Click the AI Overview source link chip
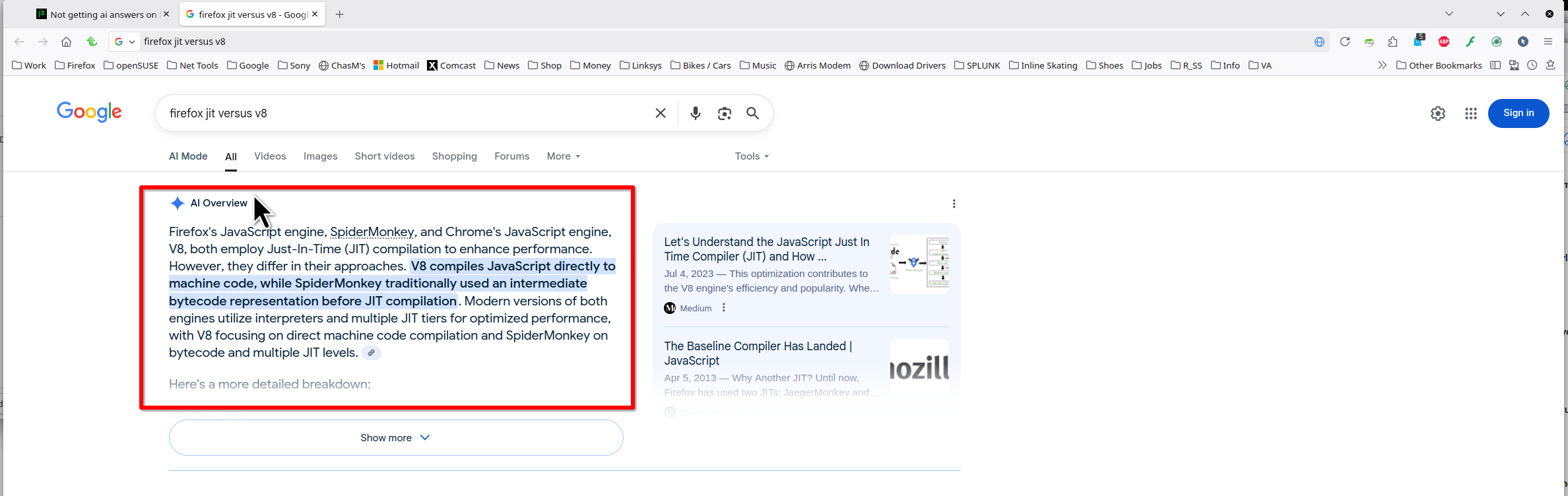The height and width of the screenshot is (496, 1568). [x=372, y=353]
